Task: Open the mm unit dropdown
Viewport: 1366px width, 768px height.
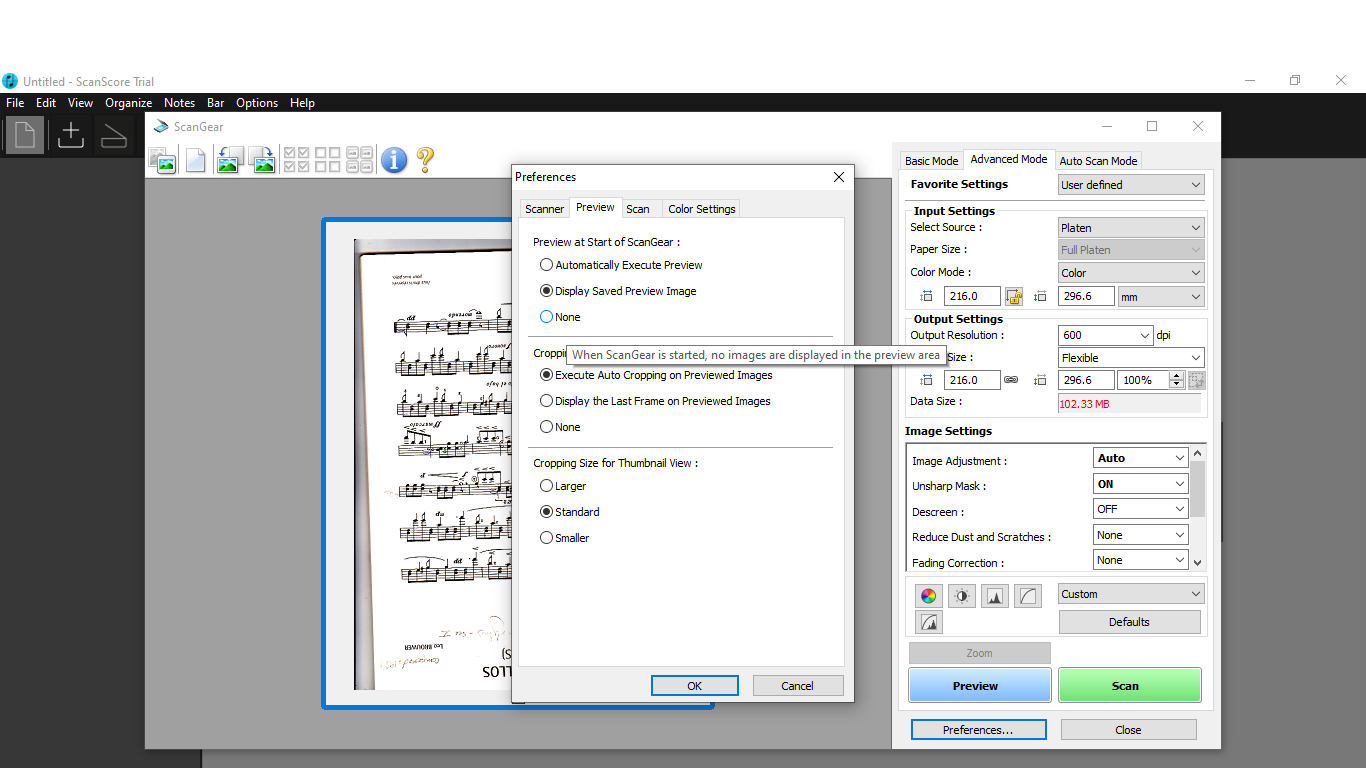Action: (x=1160, y=297)
